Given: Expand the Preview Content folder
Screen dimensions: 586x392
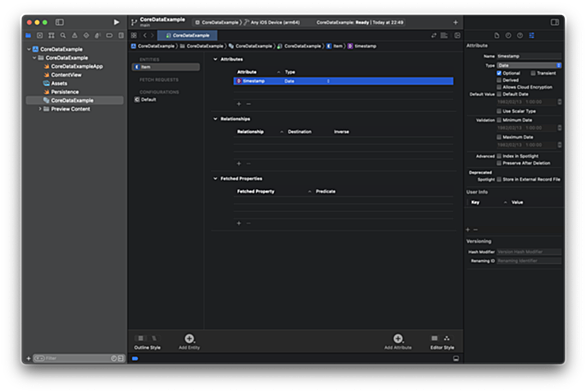Looking at the screenshot, I should point(40,109).
